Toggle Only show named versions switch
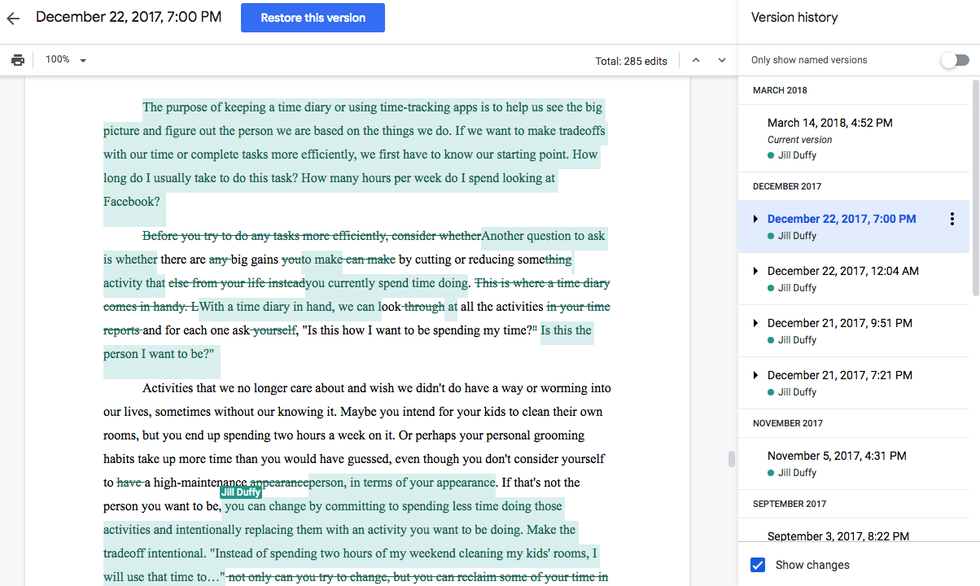980x586 pixels. [955, 60]
